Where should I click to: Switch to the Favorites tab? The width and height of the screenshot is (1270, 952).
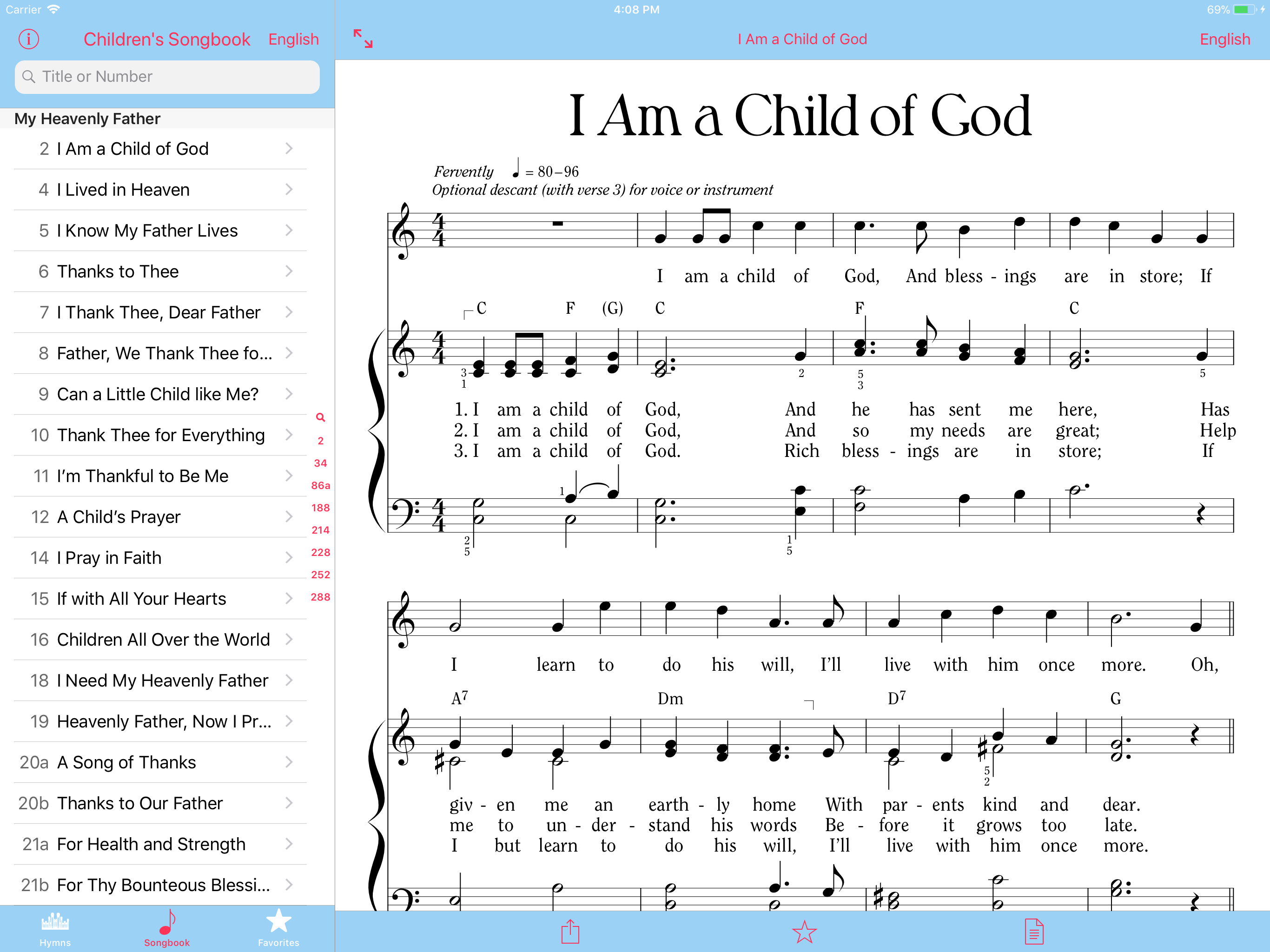[278, 928]
